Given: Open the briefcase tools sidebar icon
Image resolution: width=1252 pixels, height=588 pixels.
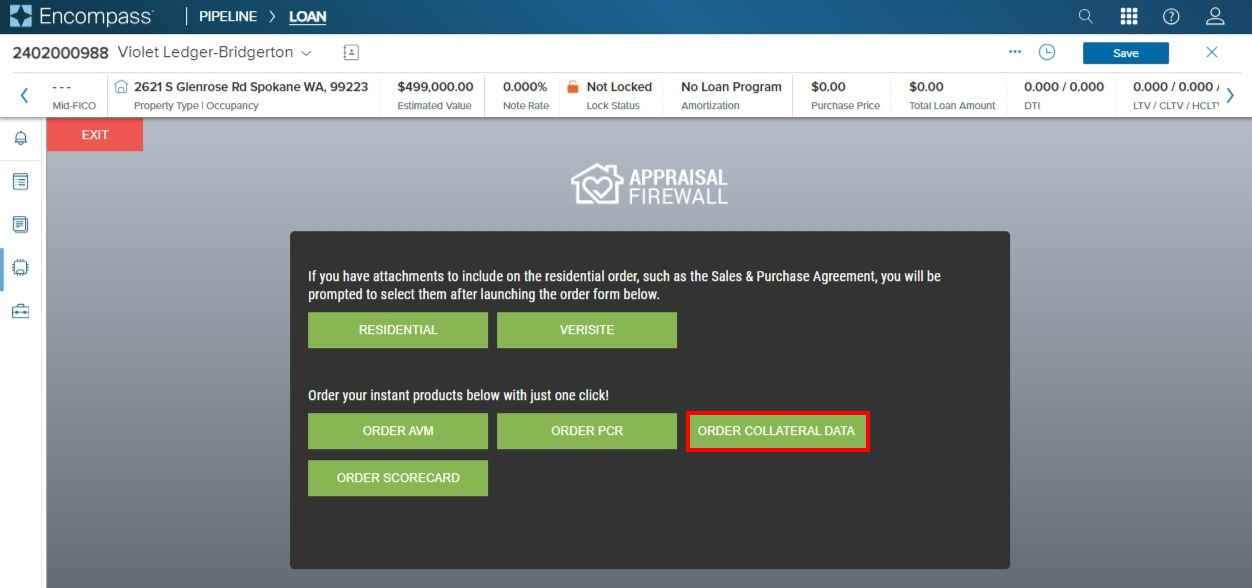Looking at the screenshot, I should click(20, 311).
